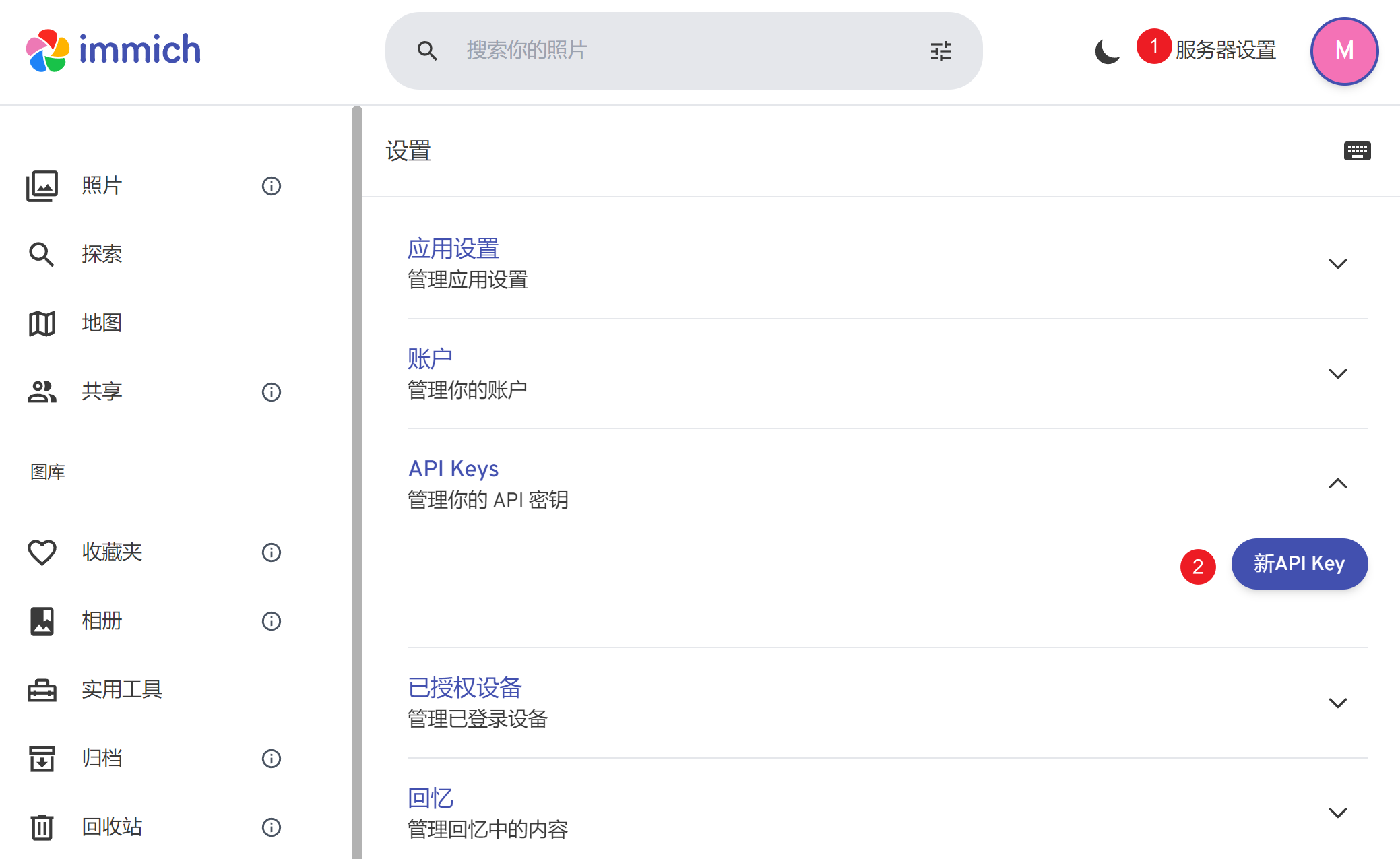Click the 回收站 trash icon
The width and height of the screenshot is (1400, 859).
click(42, 827)
